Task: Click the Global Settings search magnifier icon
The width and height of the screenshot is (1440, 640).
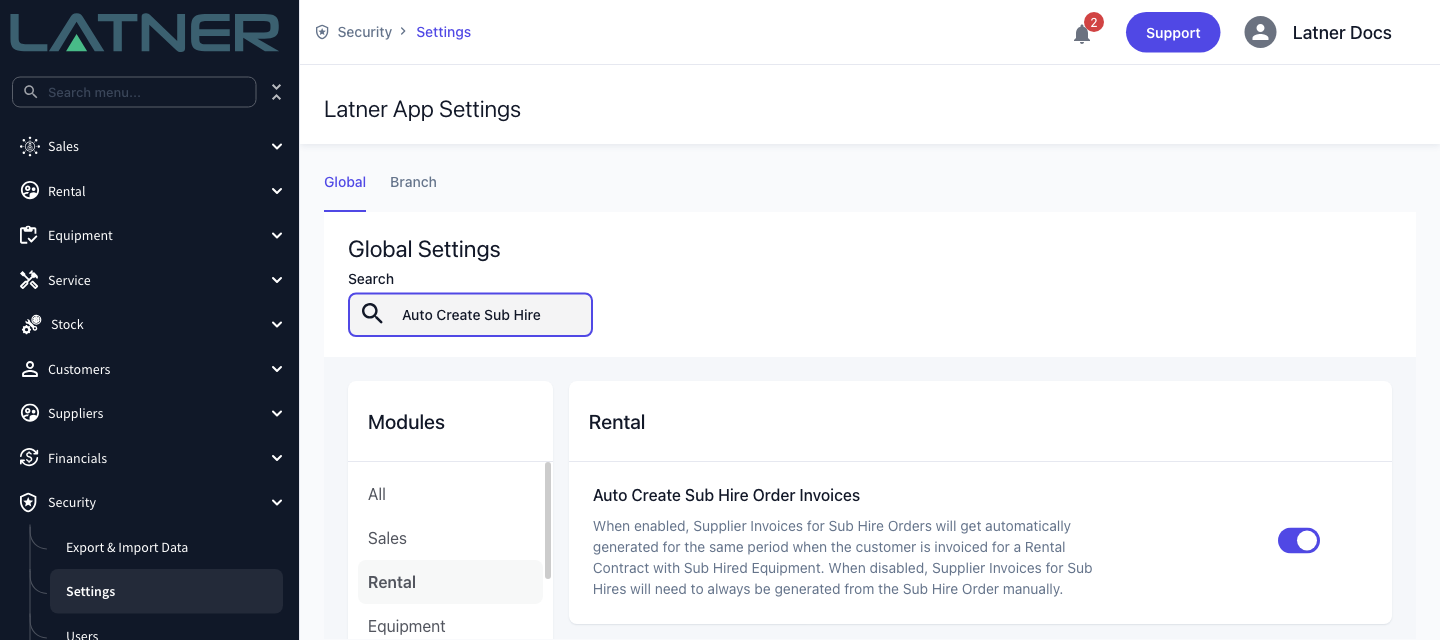Action: [373, 314]
